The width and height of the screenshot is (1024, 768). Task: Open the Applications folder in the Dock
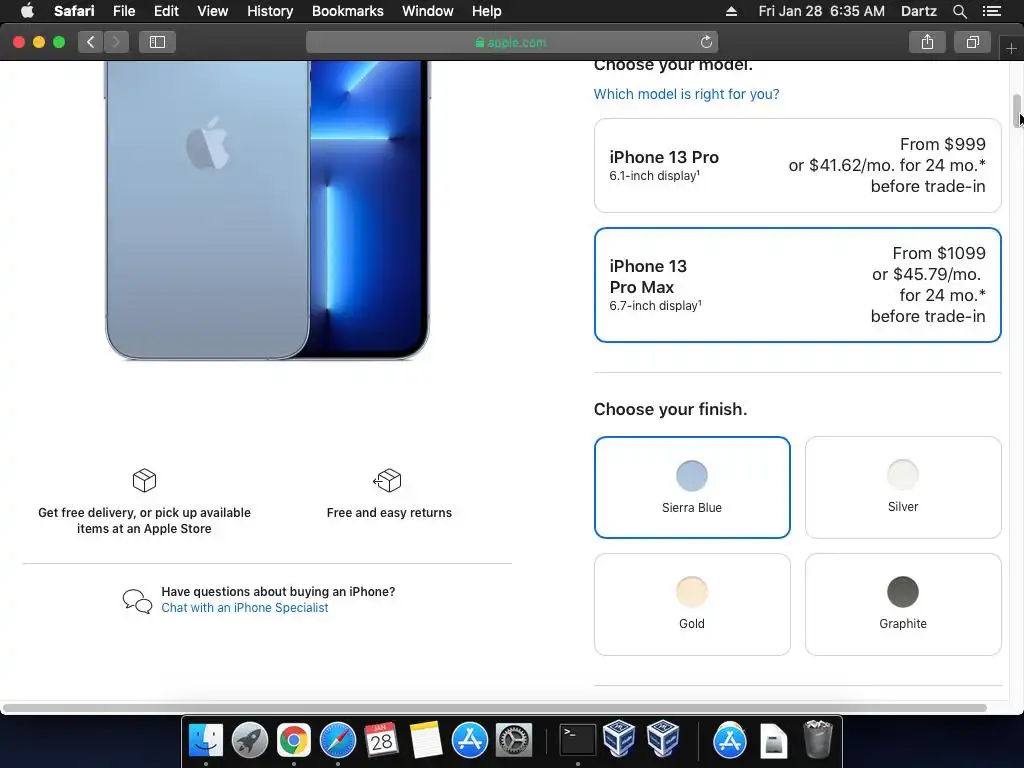tap(729, 741)
